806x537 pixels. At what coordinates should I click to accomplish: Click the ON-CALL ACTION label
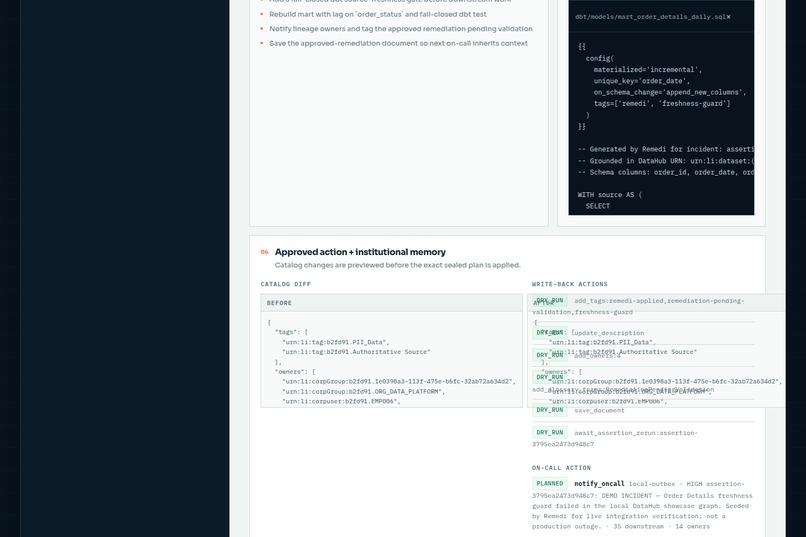click(x=561, y=468)
